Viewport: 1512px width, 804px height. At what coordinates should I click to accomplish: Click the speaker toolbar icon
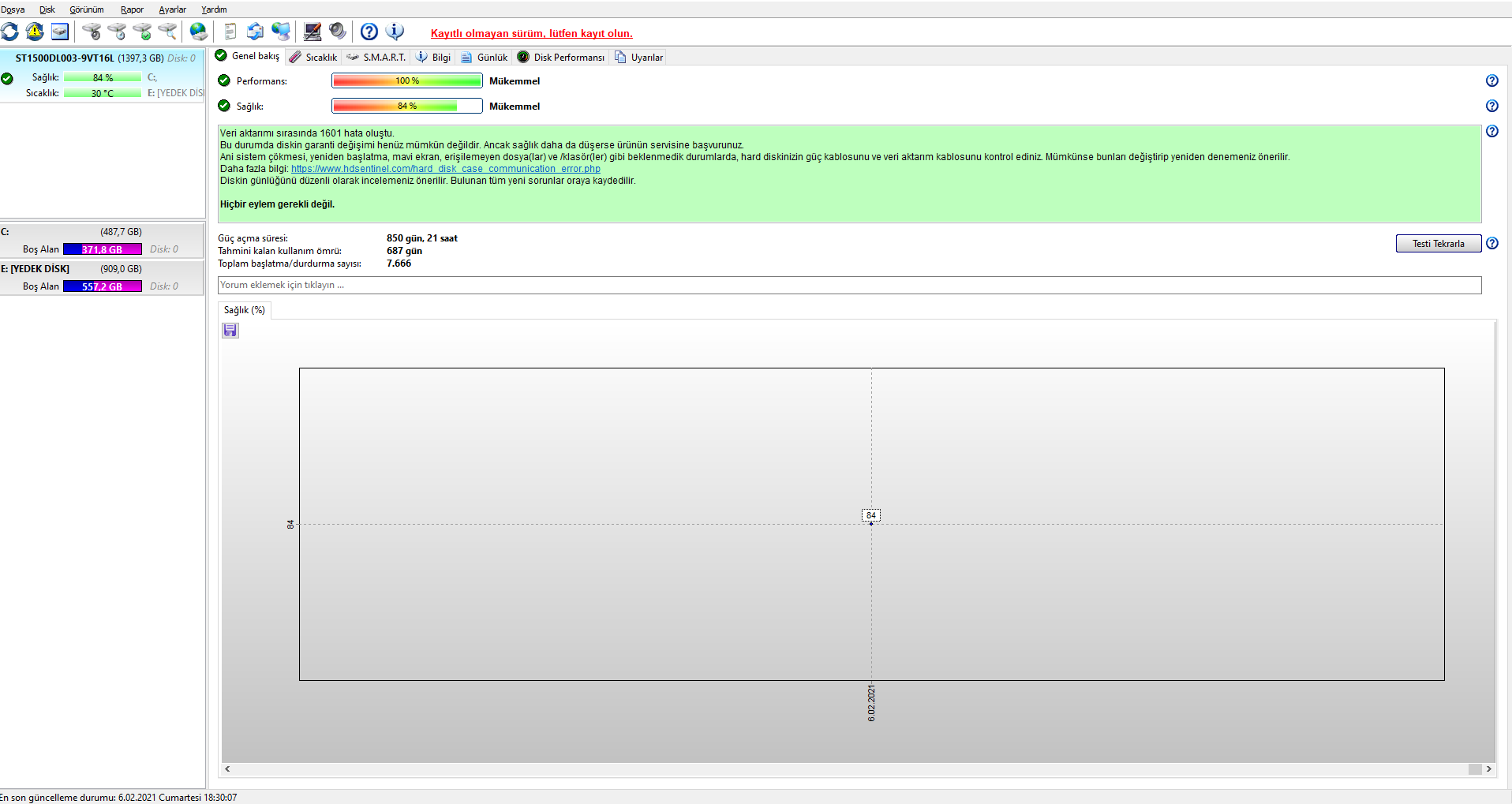tap(338, 32)
